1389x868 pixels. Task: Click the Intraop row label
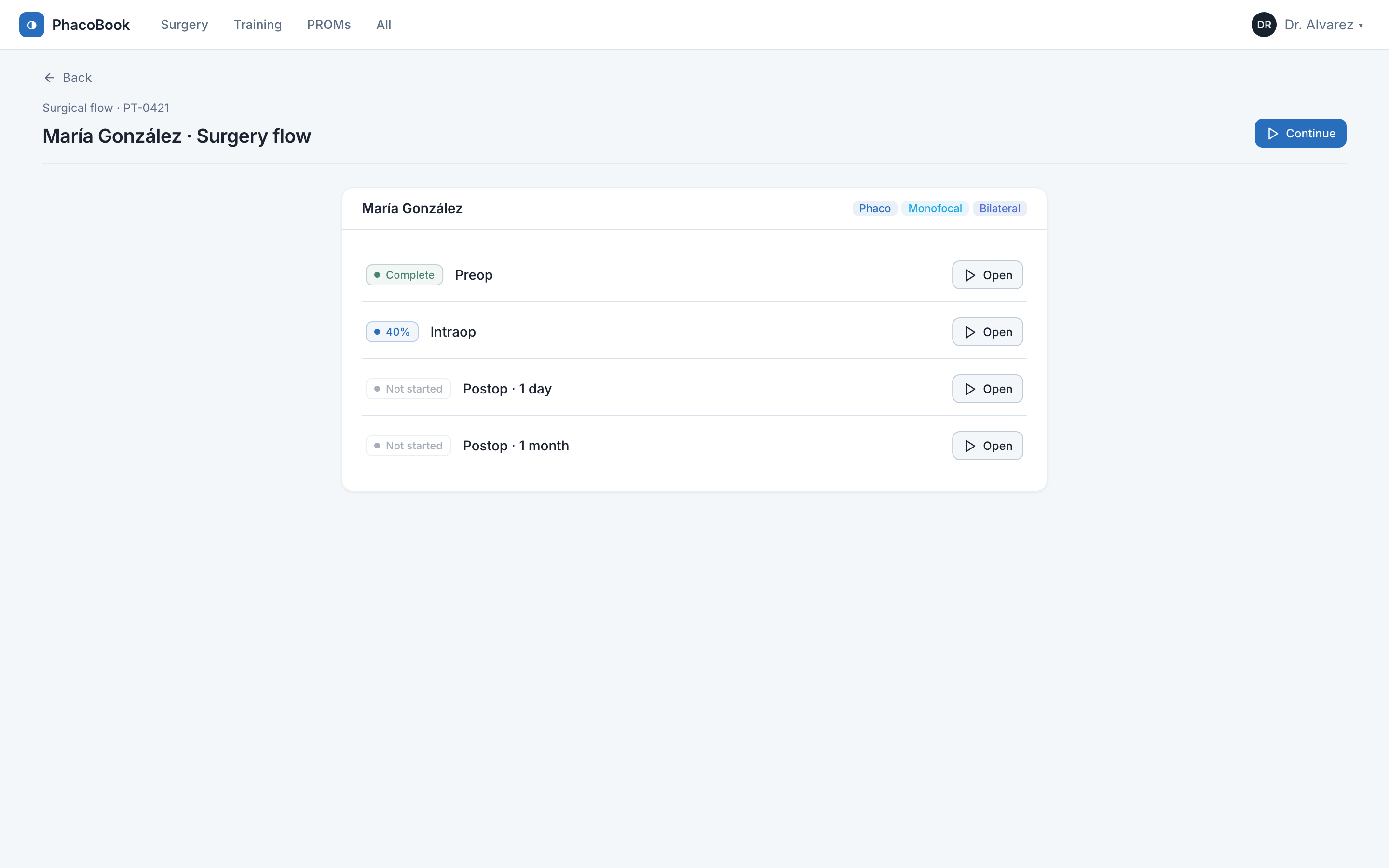coord(453,332)
